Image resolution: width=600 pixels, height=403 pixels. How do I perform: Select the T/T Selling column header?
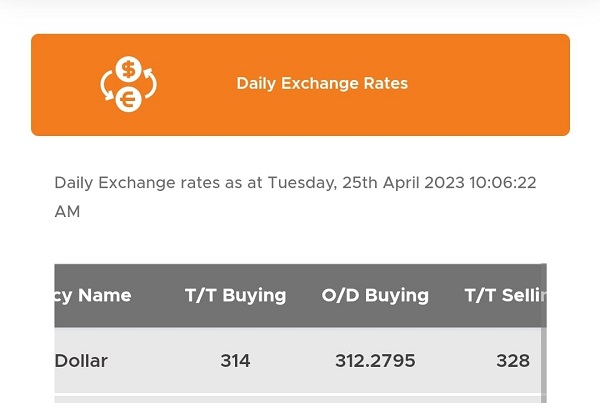coord(505,295)
